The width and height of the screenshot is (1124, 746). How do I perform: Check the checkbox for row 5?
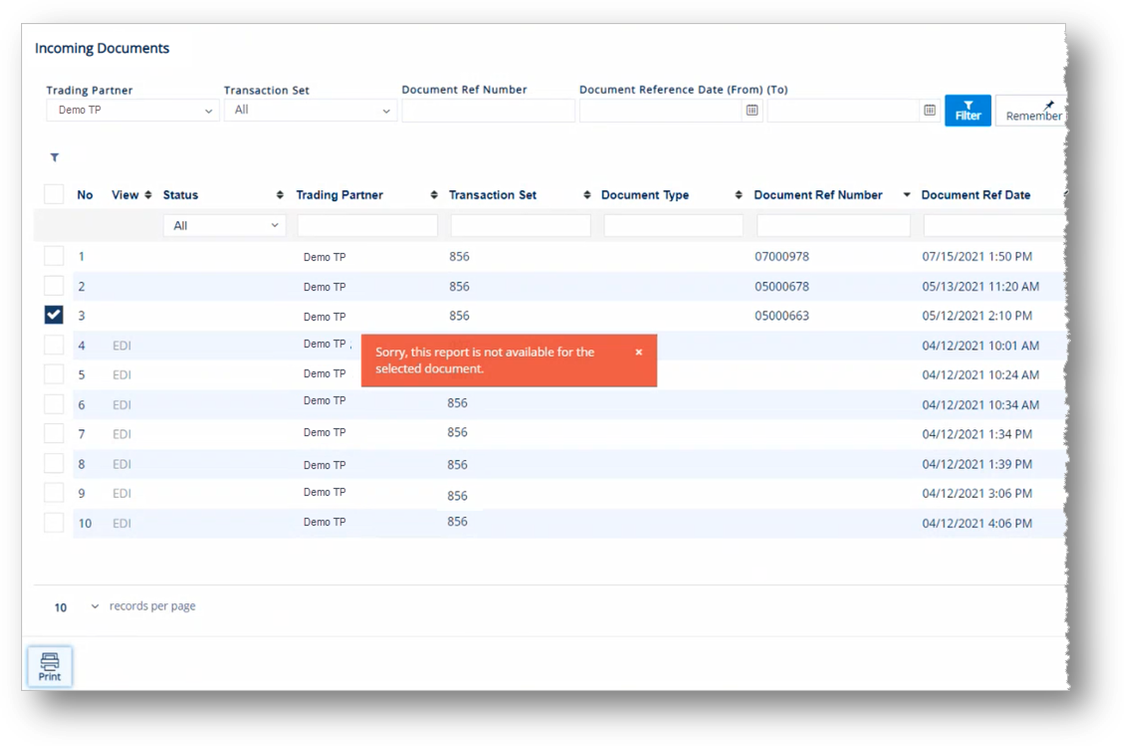coord(54,374)
